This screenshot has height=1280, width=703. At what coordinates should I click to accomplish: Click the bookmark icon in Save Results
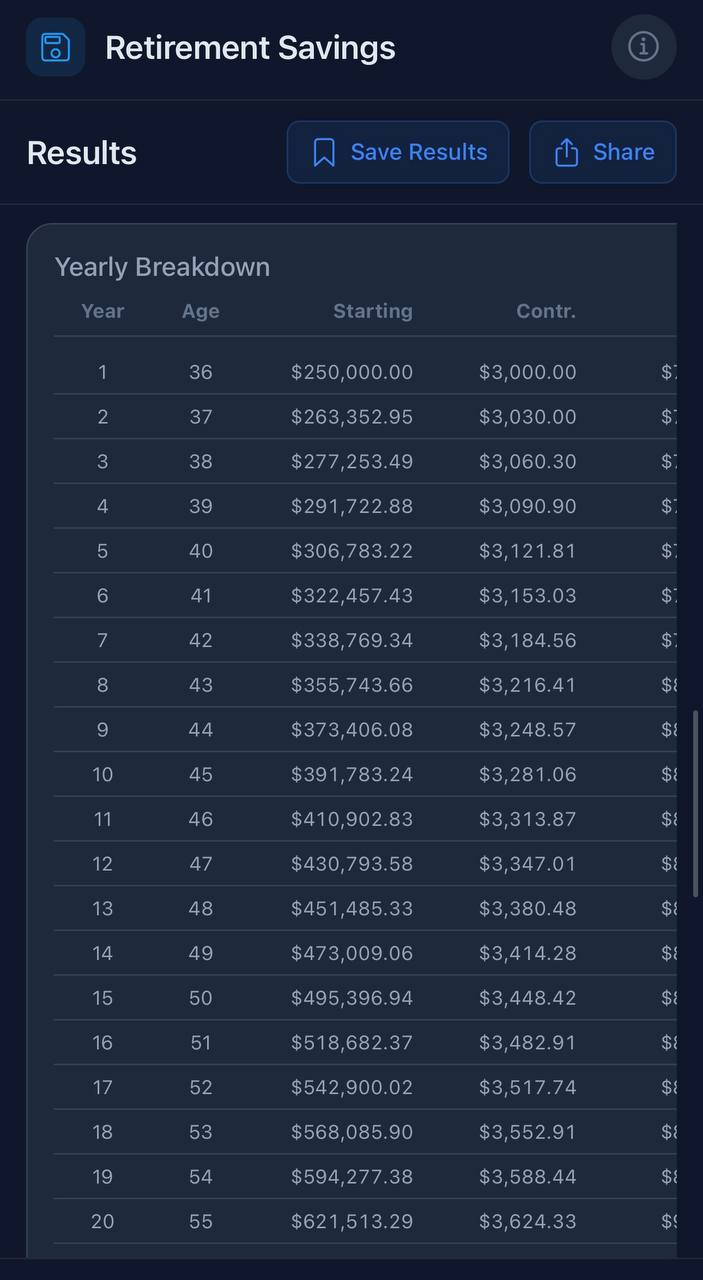[x=324, y=153]
